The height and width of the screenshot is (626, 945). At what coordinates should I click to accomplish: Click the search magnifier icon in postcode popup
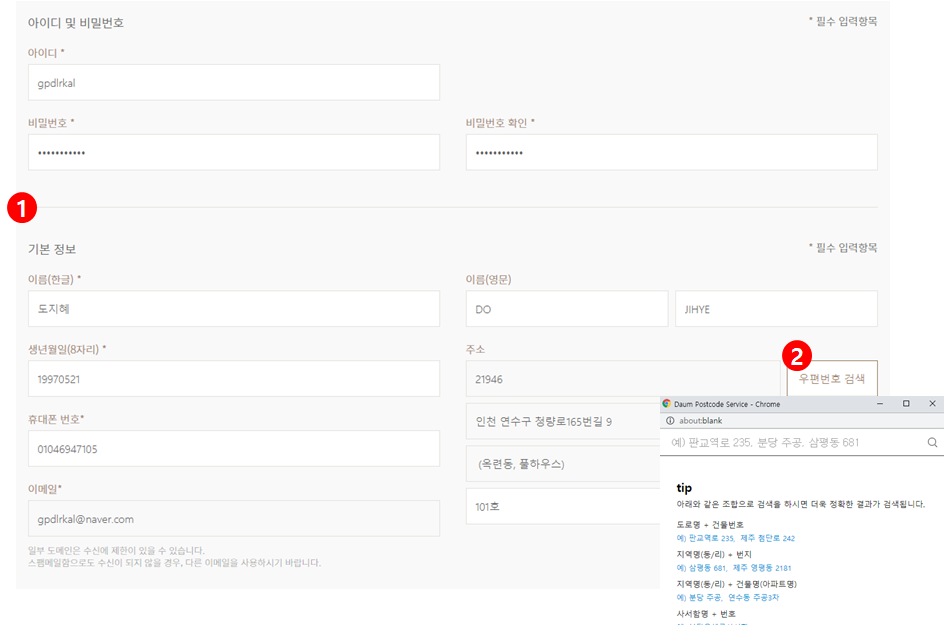click(x=932, y=442)
